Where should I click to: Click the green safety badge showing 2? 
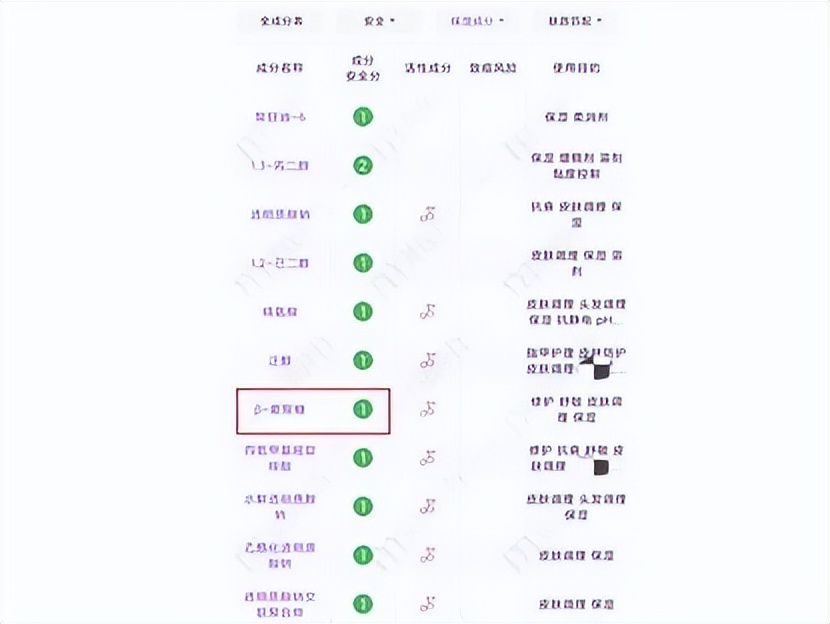[x=363, y=165]
